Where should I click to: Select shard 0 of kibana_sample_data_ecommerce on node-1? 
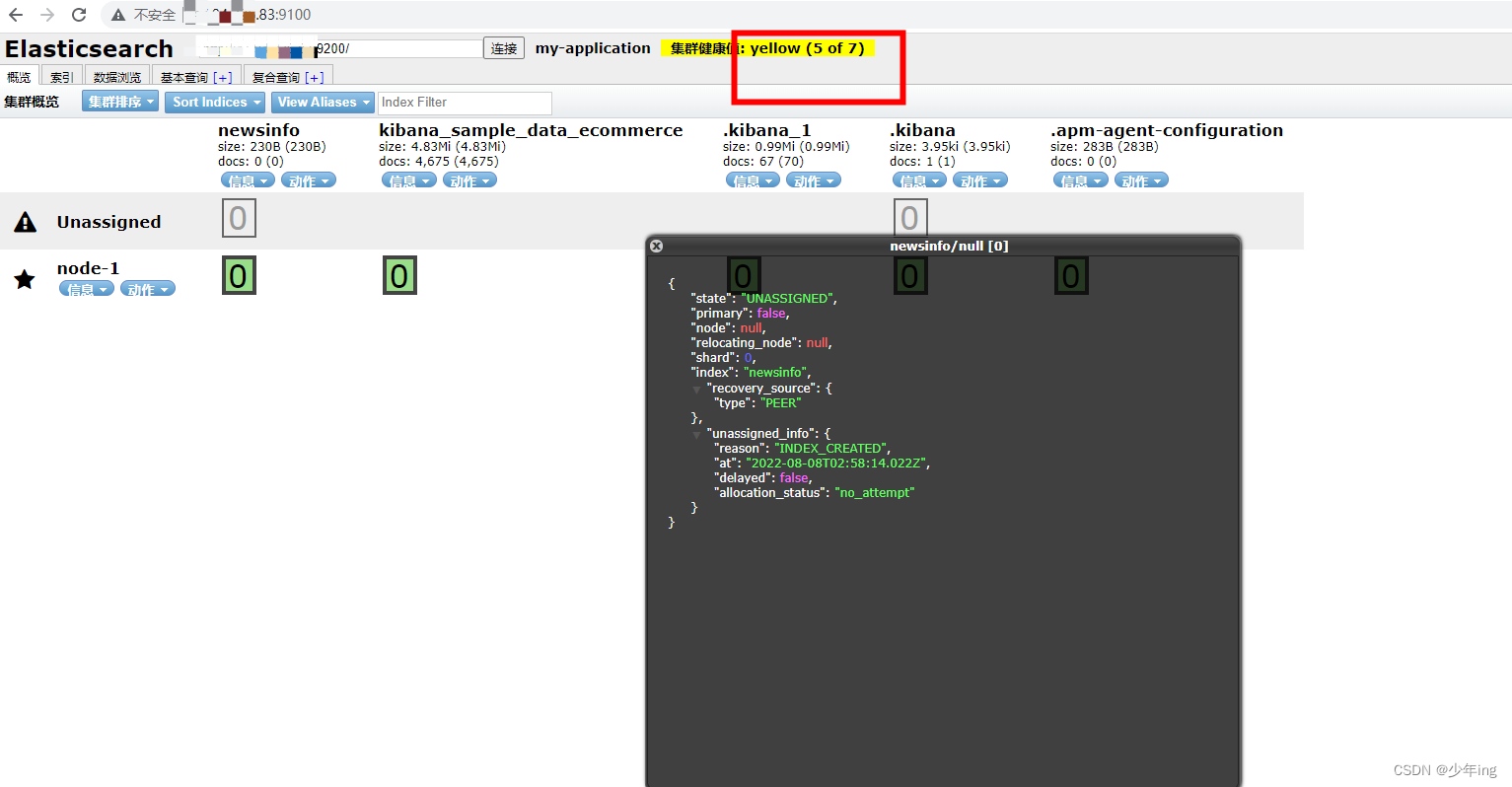point(399,276)
